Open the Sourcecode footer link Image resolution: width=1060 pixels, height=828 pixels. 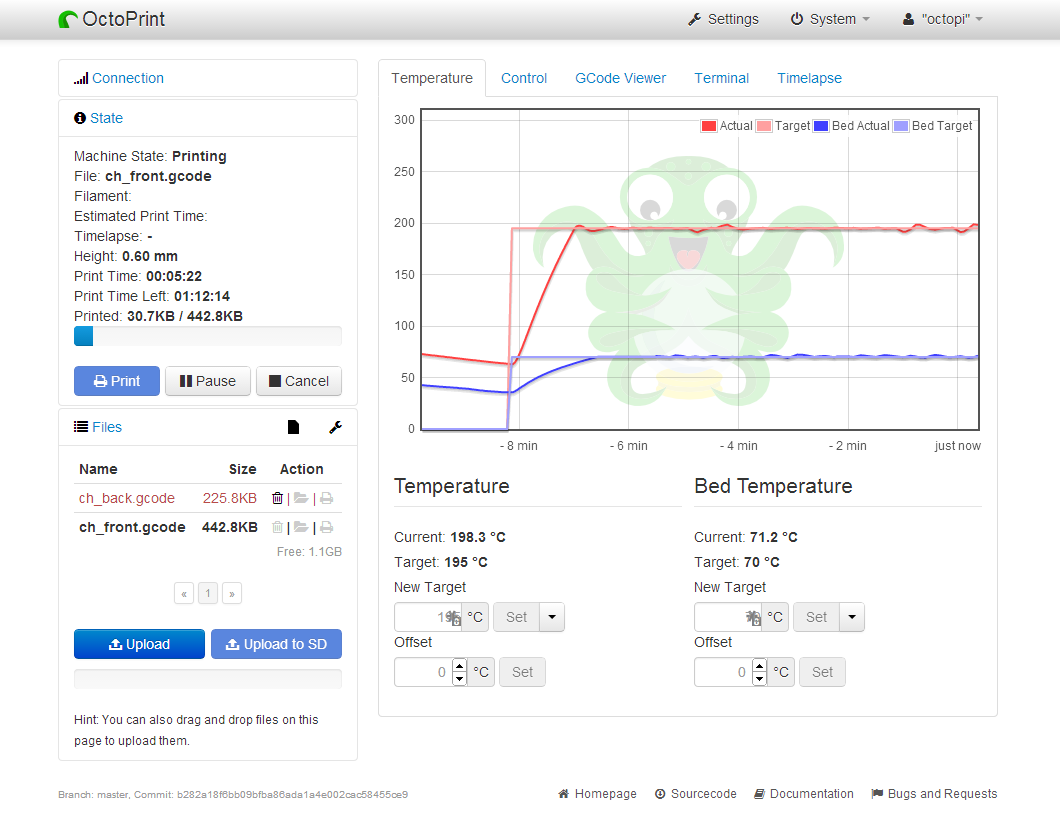[x=696, y=794]
